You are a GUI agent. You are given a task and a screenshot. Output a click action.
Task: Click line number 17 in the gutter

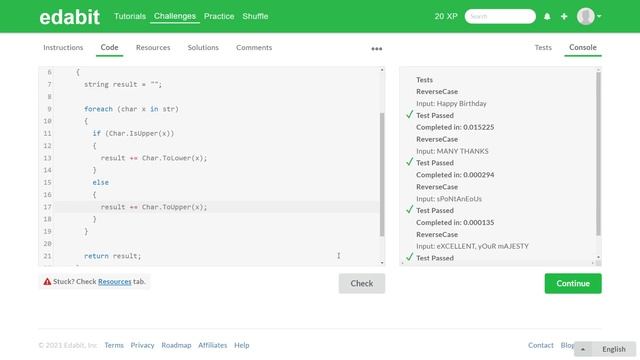[47, 207]
